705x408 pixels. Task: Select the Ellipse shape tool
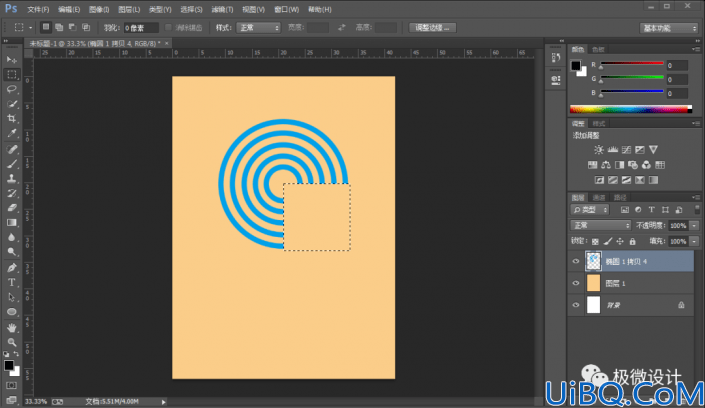click(12, 312)
